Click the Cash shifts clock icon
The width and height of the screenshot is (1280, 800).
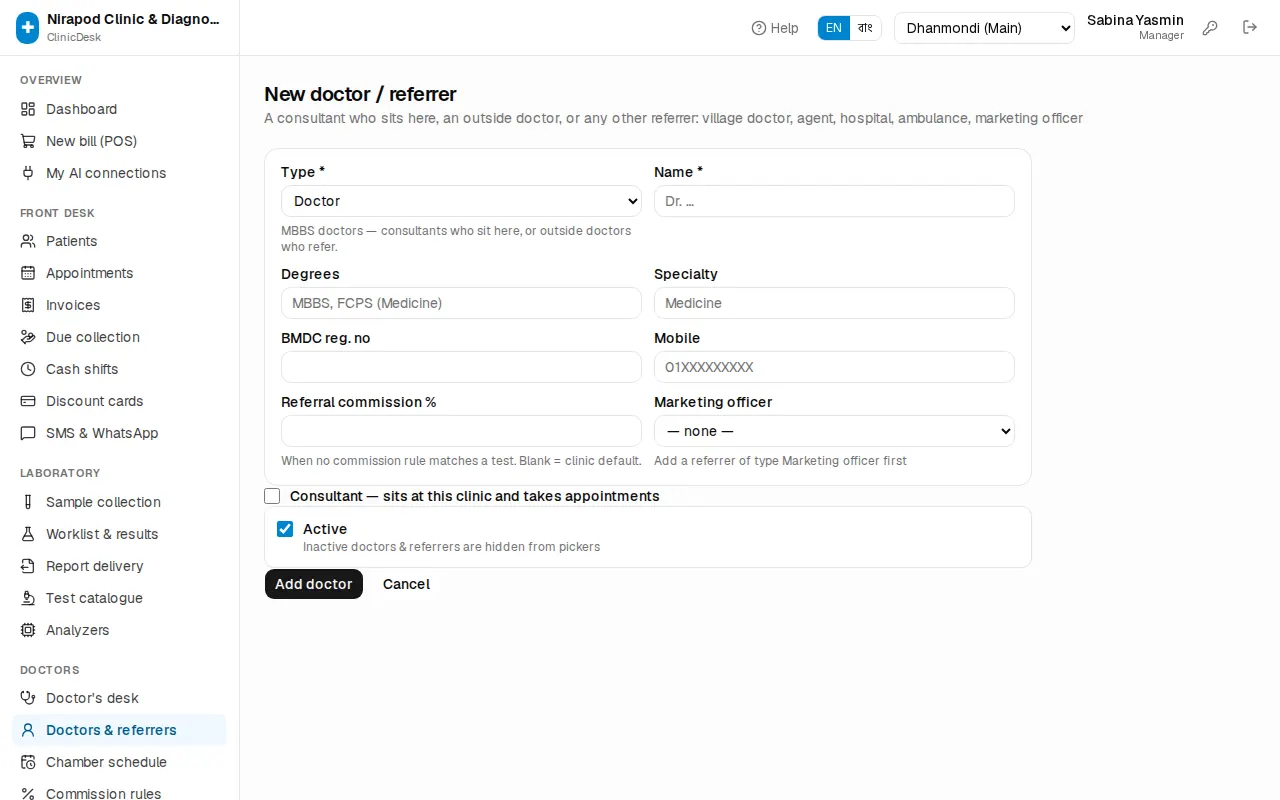(28, 369)
